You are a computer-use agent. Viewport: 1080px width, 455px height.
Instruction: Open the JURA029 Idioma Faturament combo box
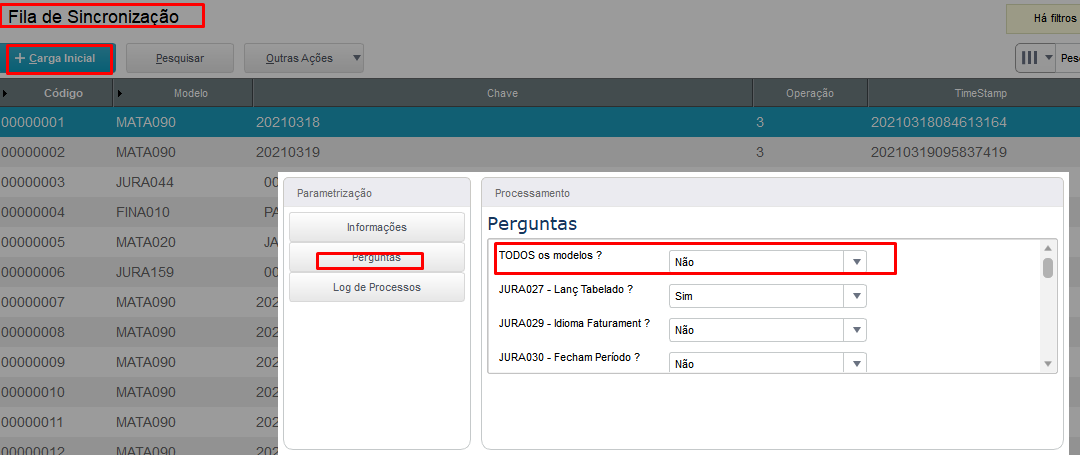pyautogui.click(x=768, y=330)
